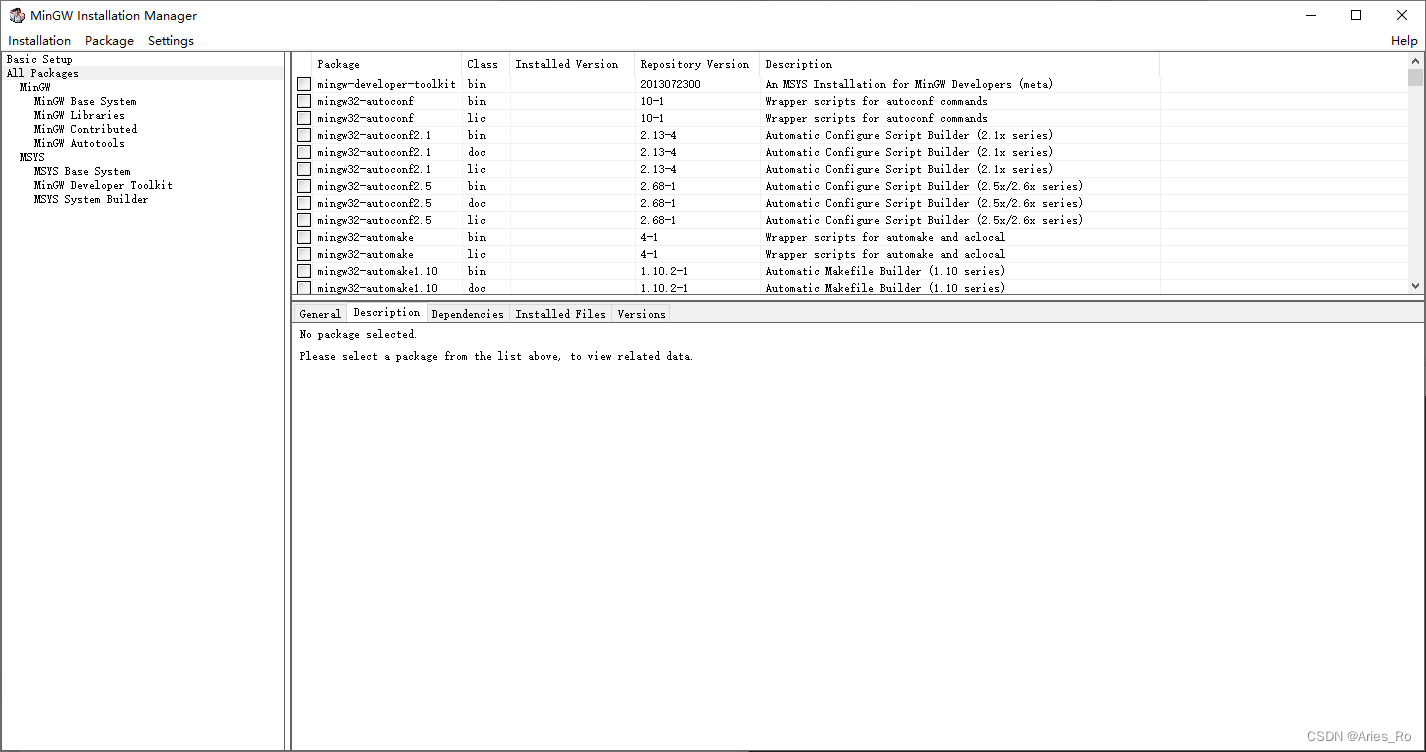Choose MinGW Base System category
Screen dimensions: 1426x752
tap(84, 101)
